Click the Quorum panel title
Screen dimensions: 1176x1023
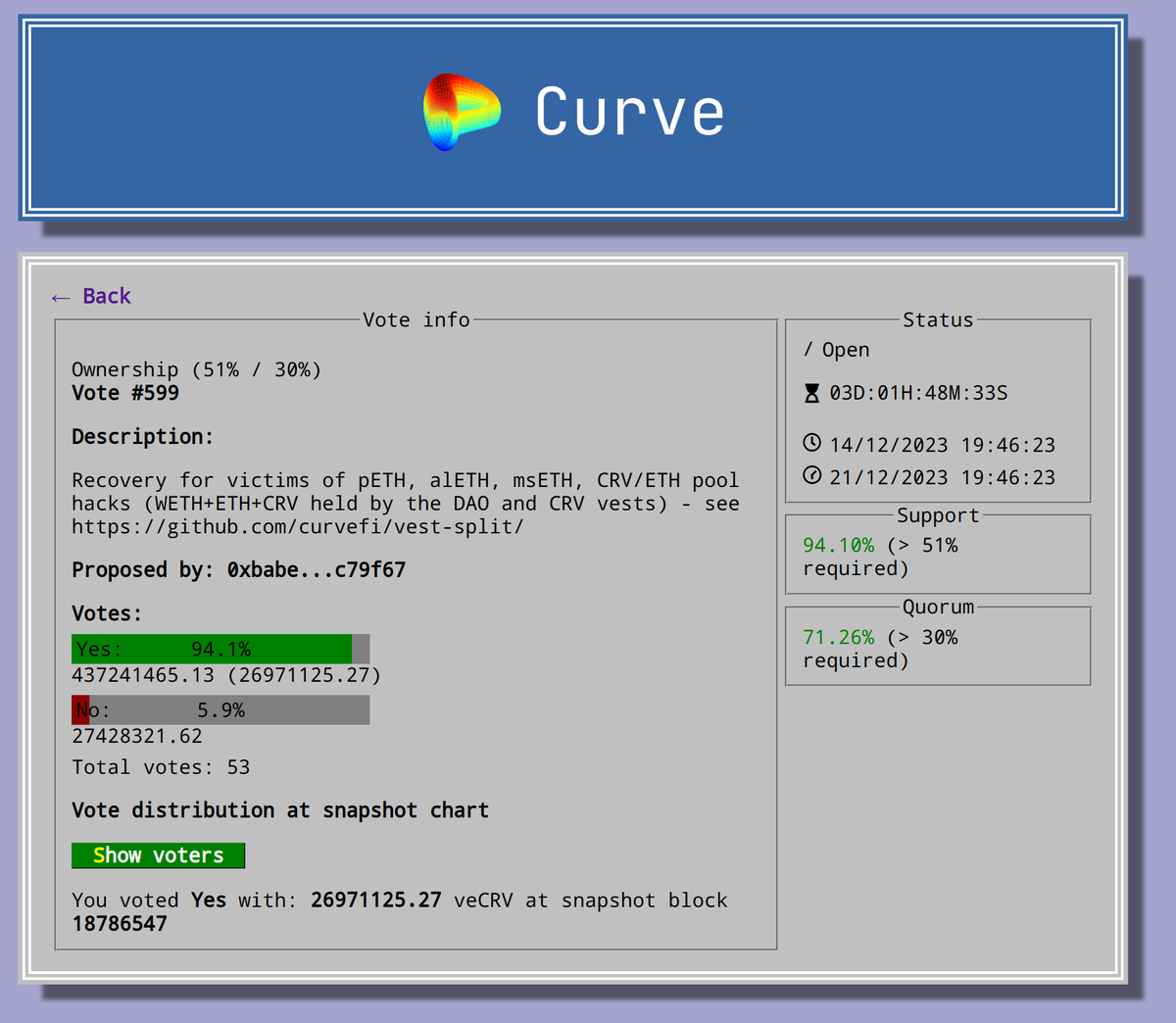coord(938,608)
